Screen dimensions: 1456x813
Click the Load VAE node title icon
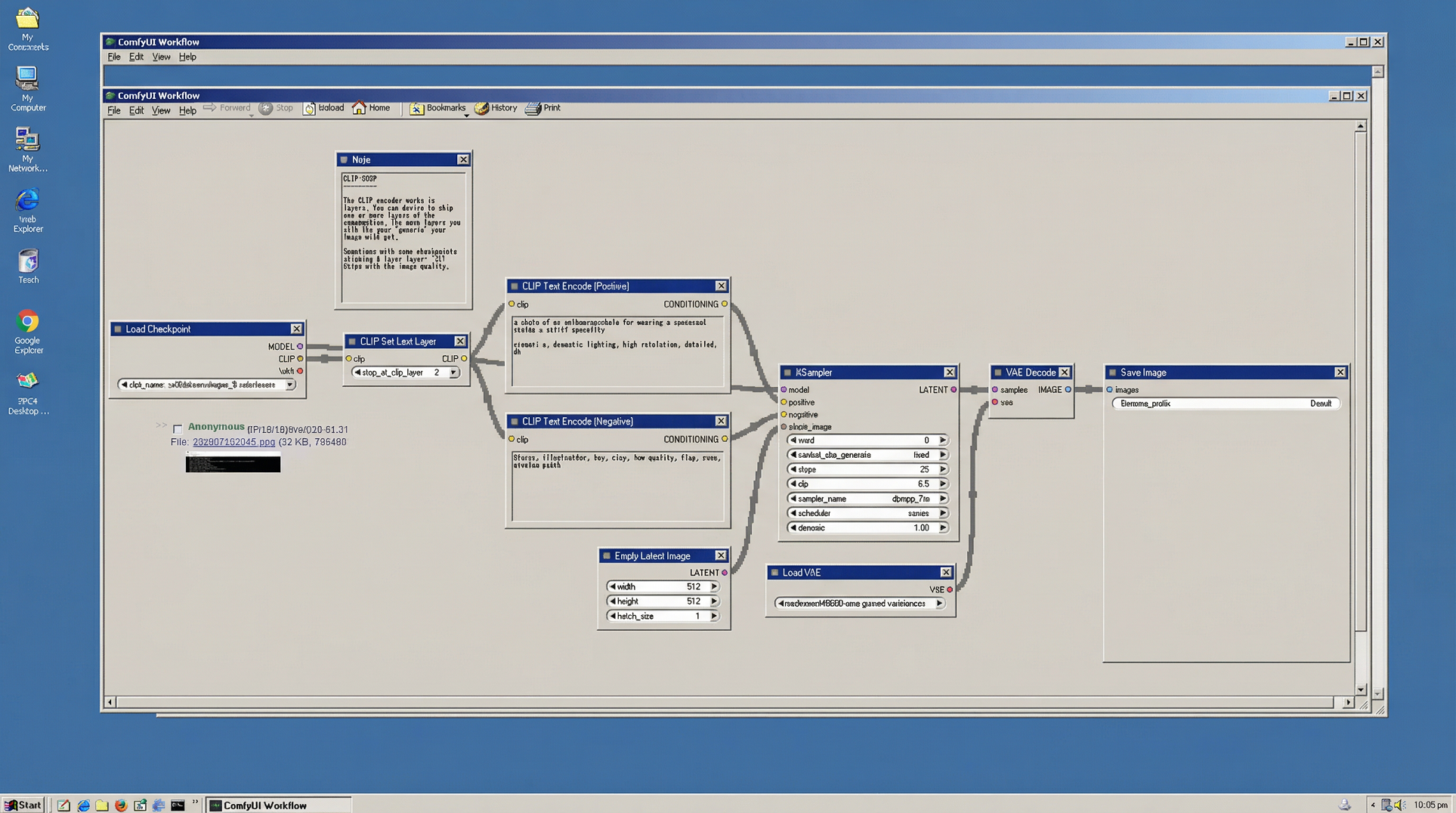[774, 573]
